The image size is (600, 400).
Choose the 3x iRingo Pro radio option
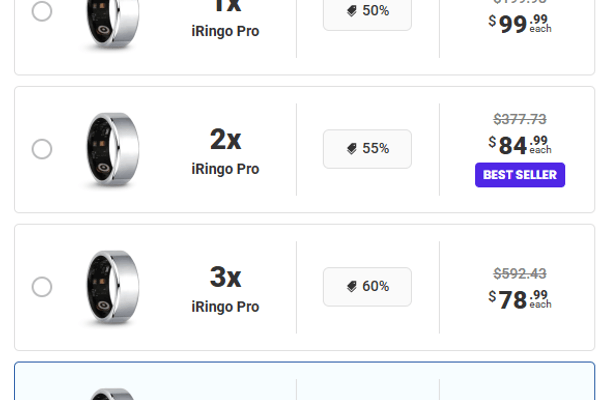42,287
